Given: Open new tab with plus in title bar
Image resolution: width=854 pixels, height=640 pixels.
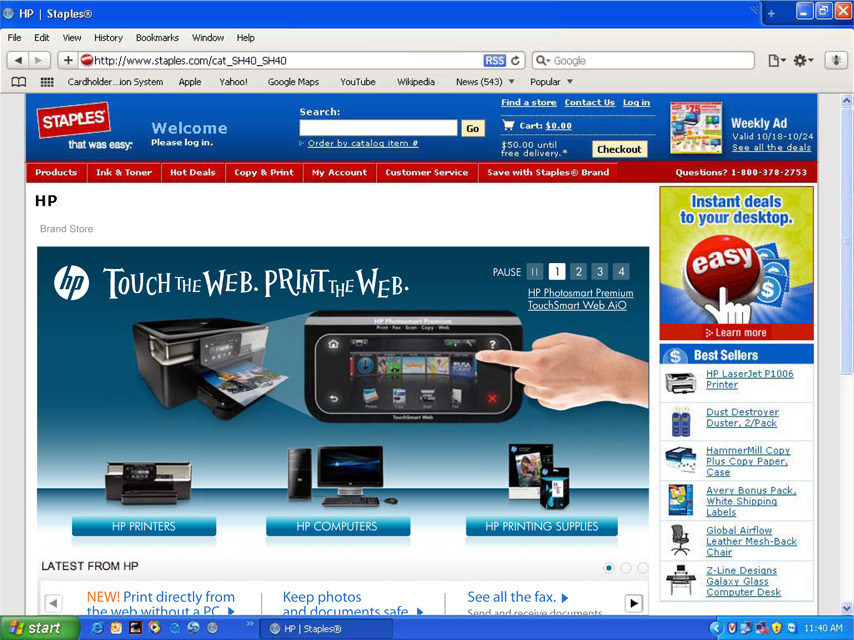Looking at the screenshot, I should 771,14.
